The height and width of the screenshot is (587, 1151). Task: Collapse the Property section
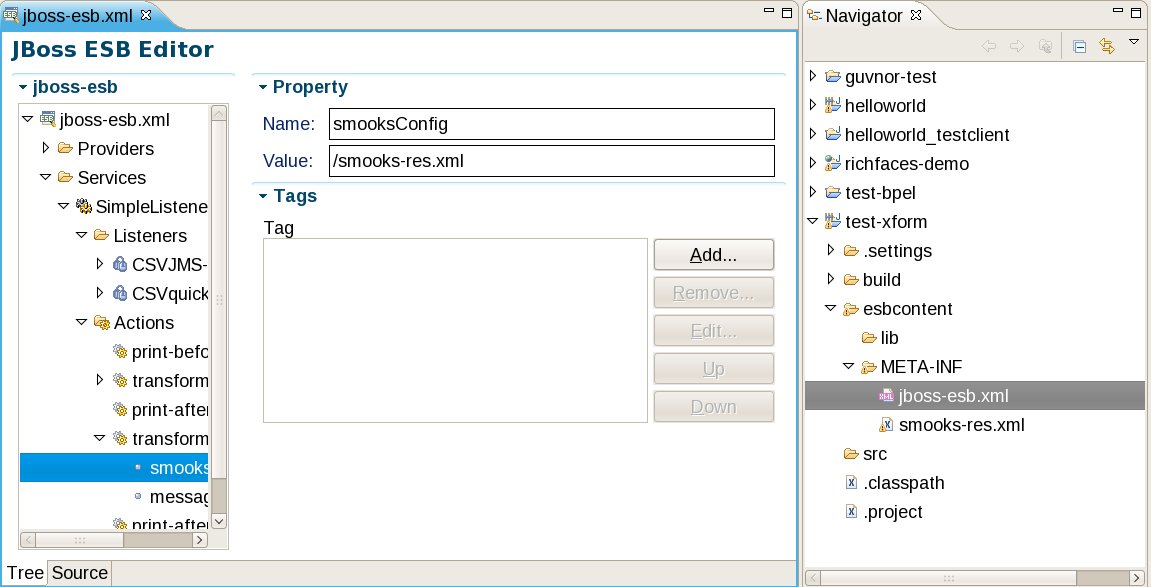pos(263,87)
